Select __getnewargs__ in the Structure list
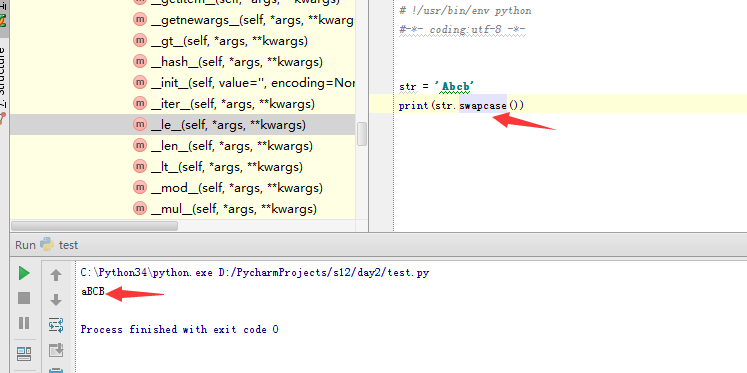 pyautogui.click(x=252, y=20)
